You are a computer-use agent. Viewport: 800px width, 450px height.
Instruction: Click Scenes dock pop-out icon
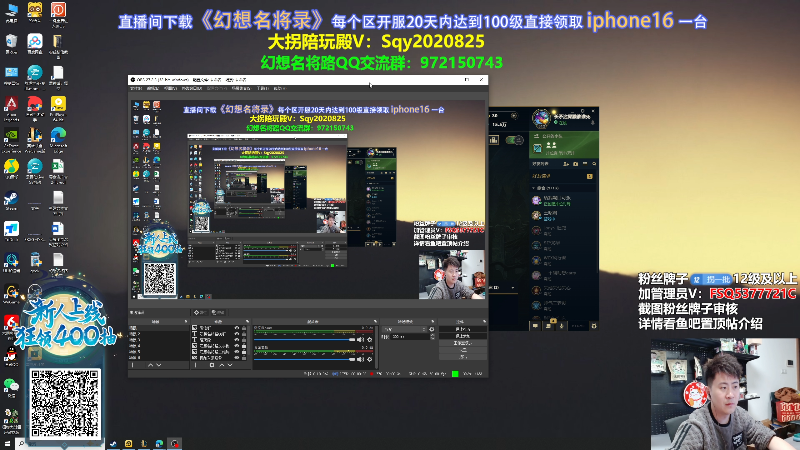click(186, 321)
